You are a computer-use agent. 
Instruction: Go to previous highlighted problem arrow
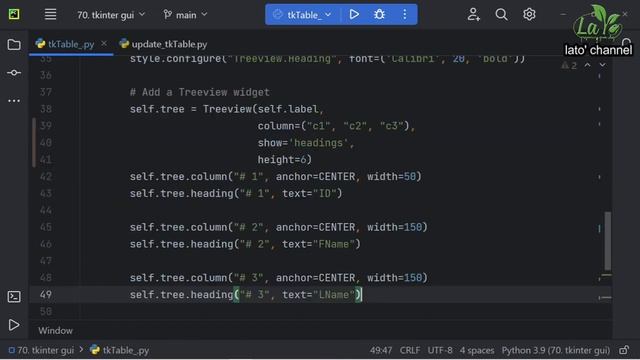tap(587, 65)
